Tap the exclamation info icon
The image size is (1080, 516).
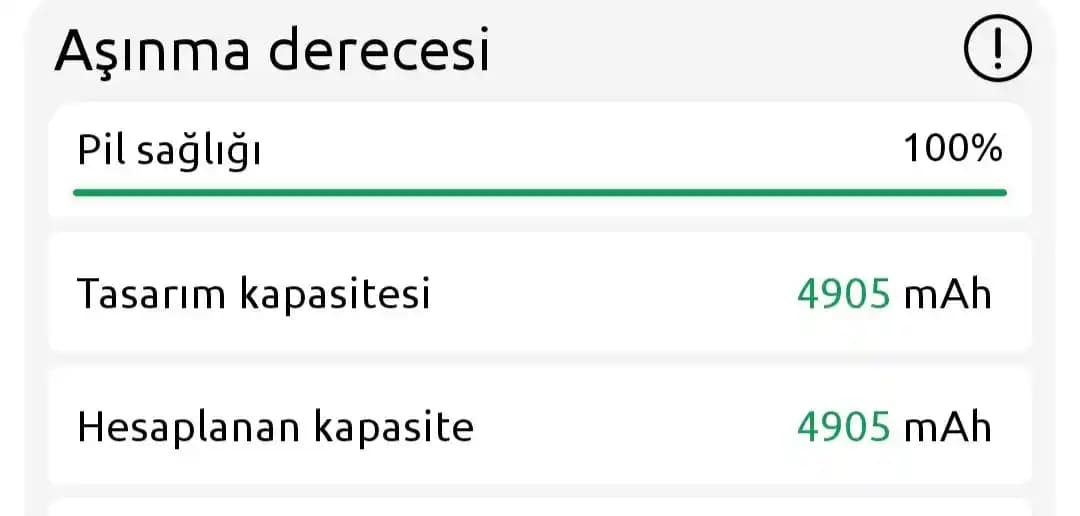pyautogui.click(x=996, y=49)
